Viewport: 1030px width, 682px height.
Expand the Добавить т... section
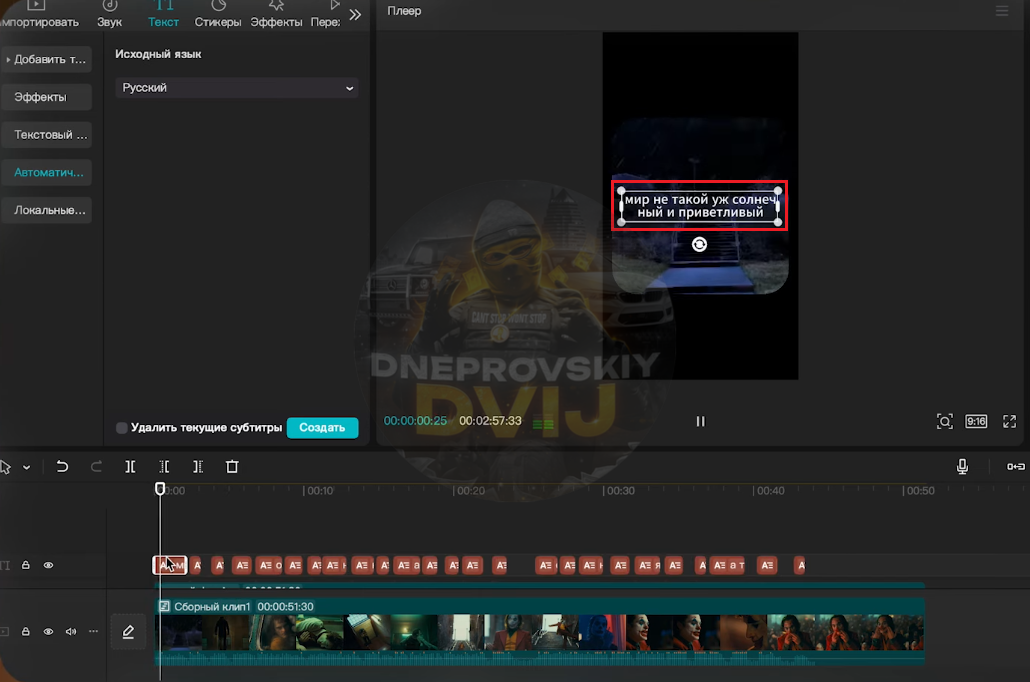point(46,59)
